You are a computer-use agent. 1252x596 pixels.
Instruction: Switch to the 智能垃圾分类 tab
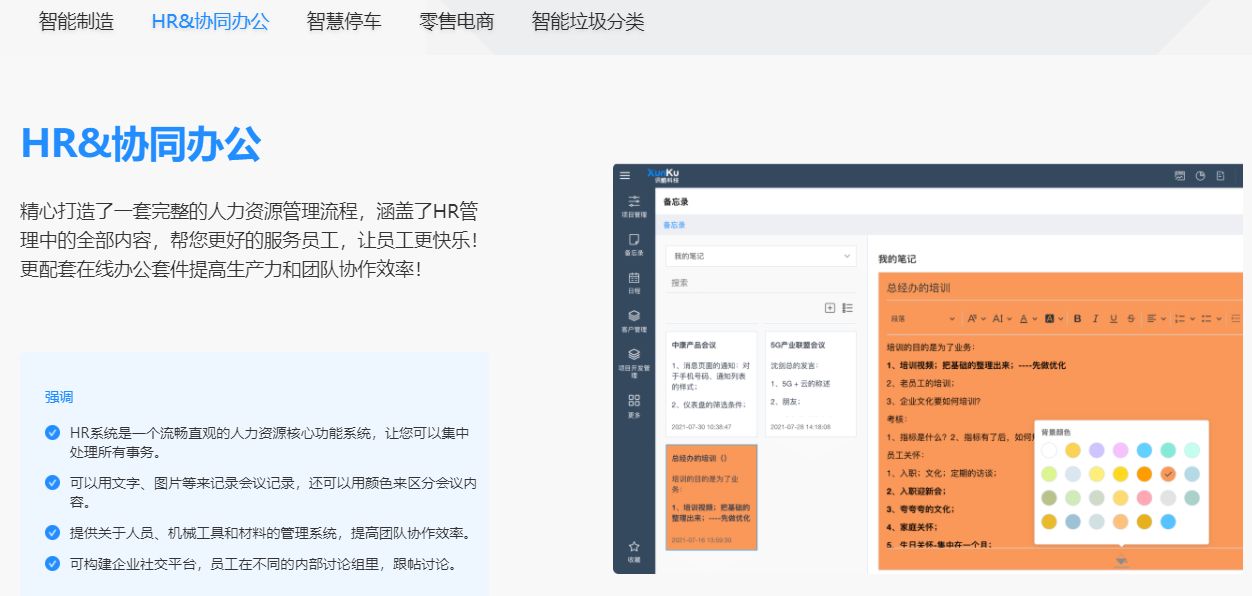pos(588,21)
